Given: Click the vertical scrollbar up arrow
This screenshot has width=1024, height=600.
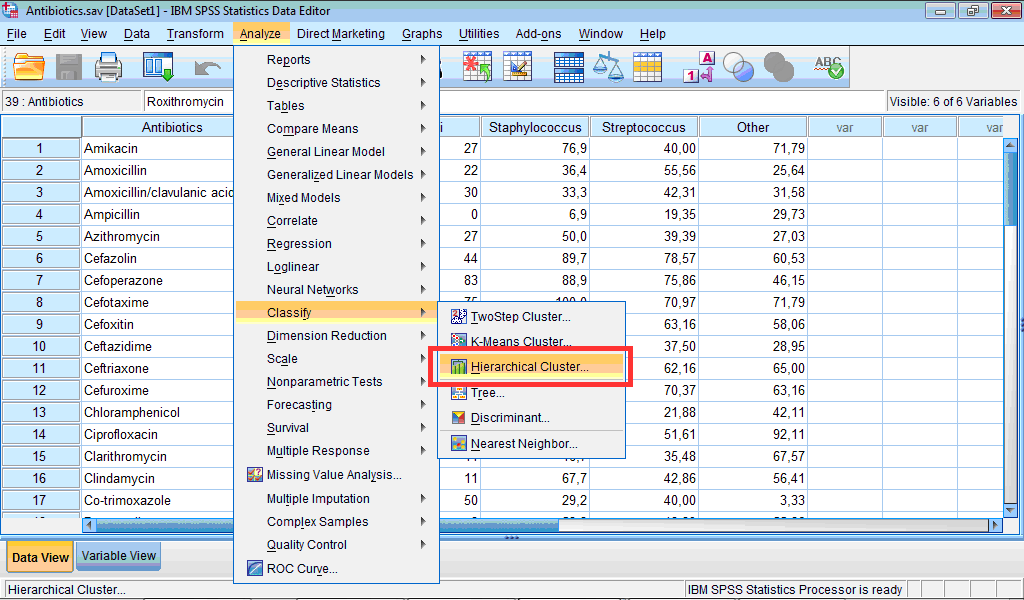Looking at the screenshot, I should click(1010, 145).
